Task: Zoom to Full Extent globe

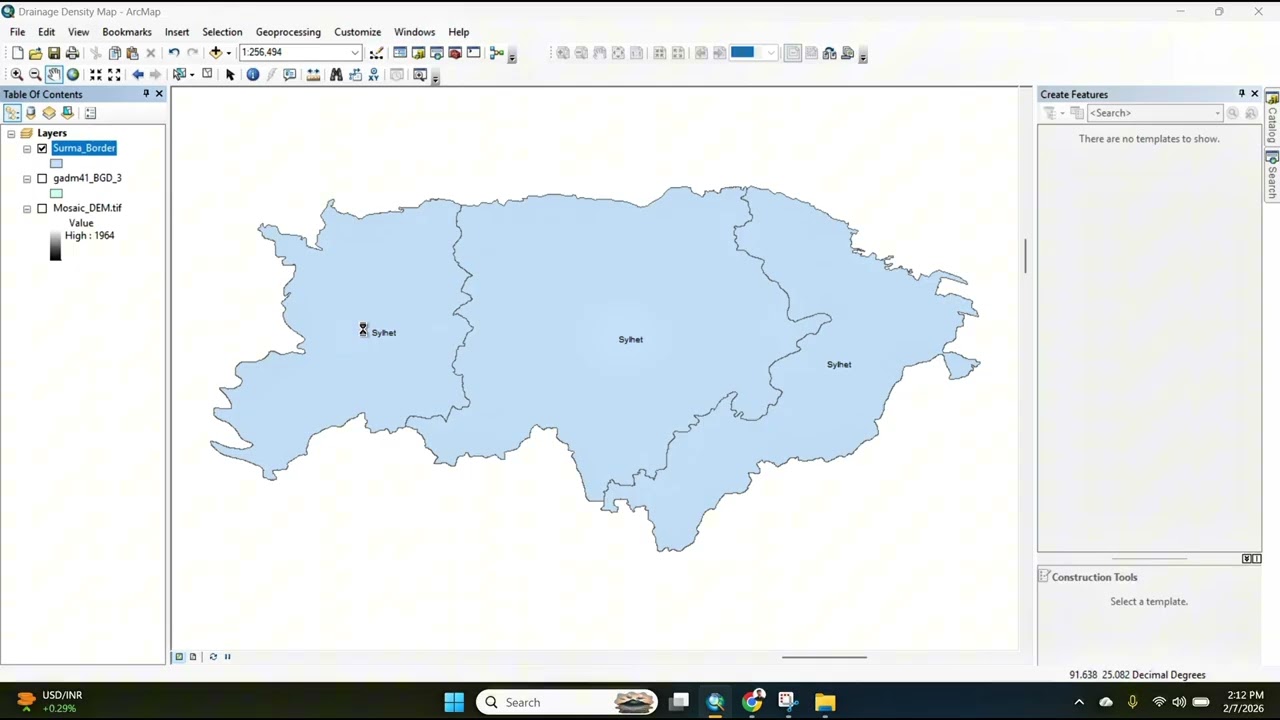Action: pos(73,74)
